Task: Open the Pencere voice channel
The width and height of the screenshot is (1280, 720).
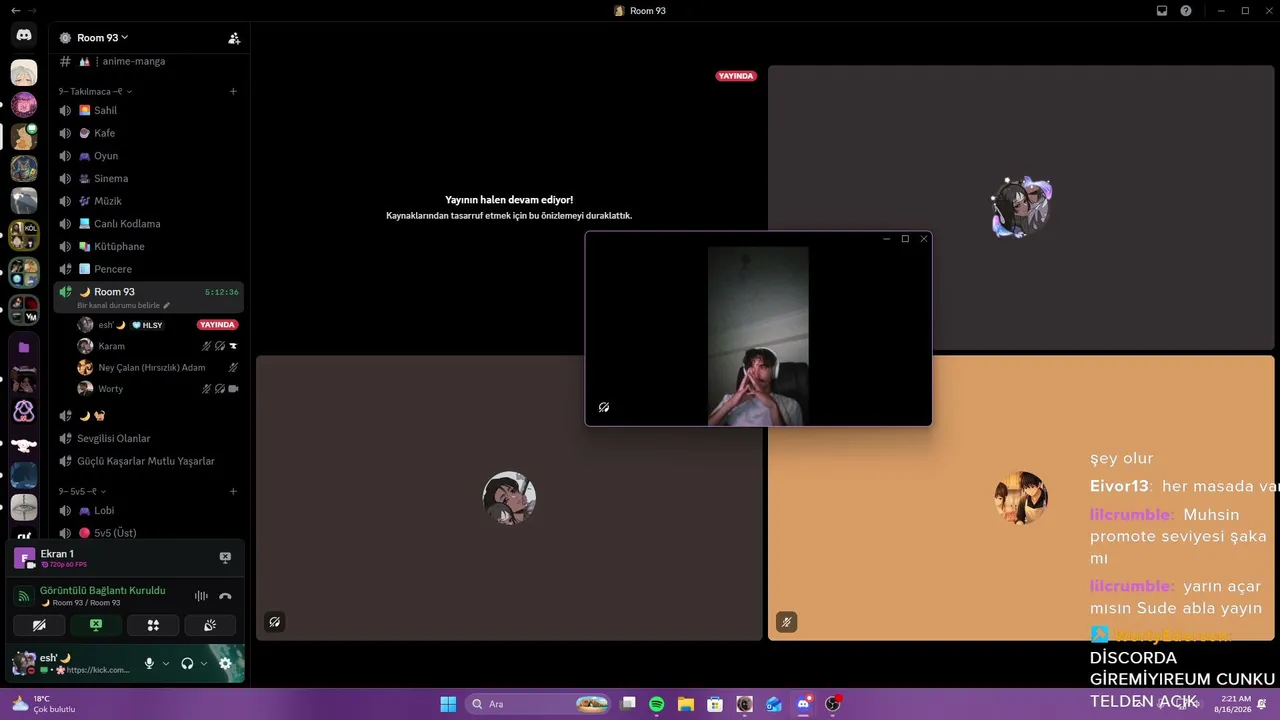Action: (149, 269)
